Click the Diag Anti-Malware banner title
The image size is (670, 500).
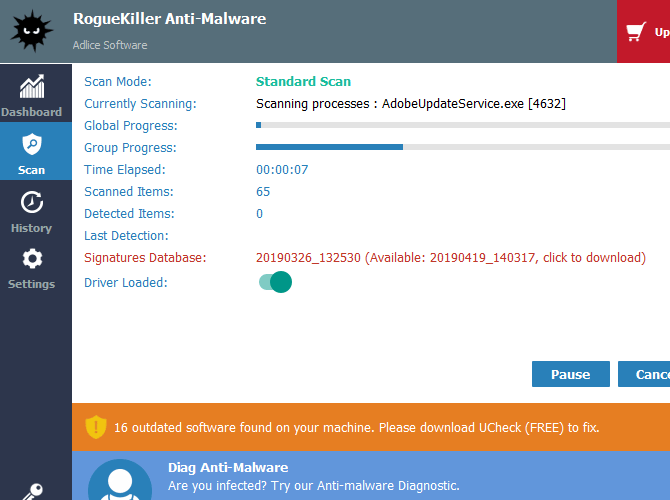(x=228, y=467)
